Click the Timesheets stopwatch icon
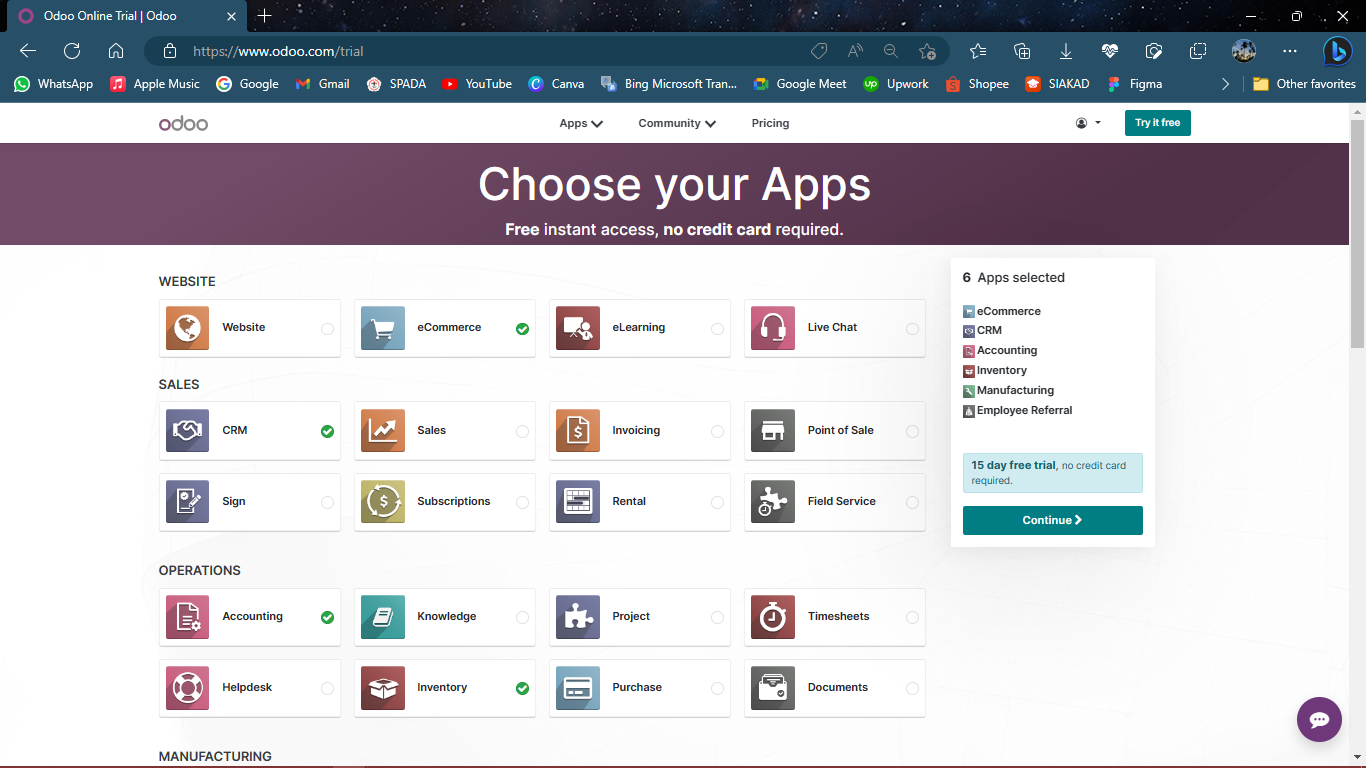Viewport: 1366px width, 768px height. tap(772, 617)
